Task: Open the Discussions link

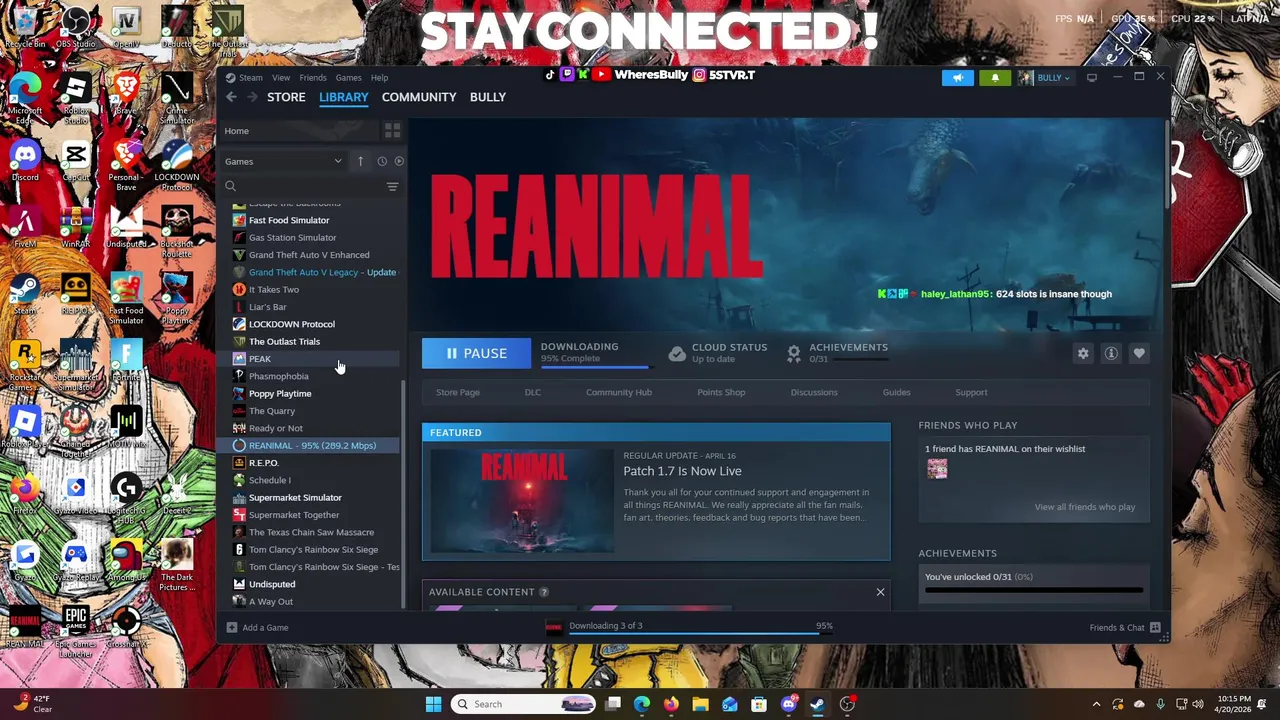Action: click(x=814, y=392)
